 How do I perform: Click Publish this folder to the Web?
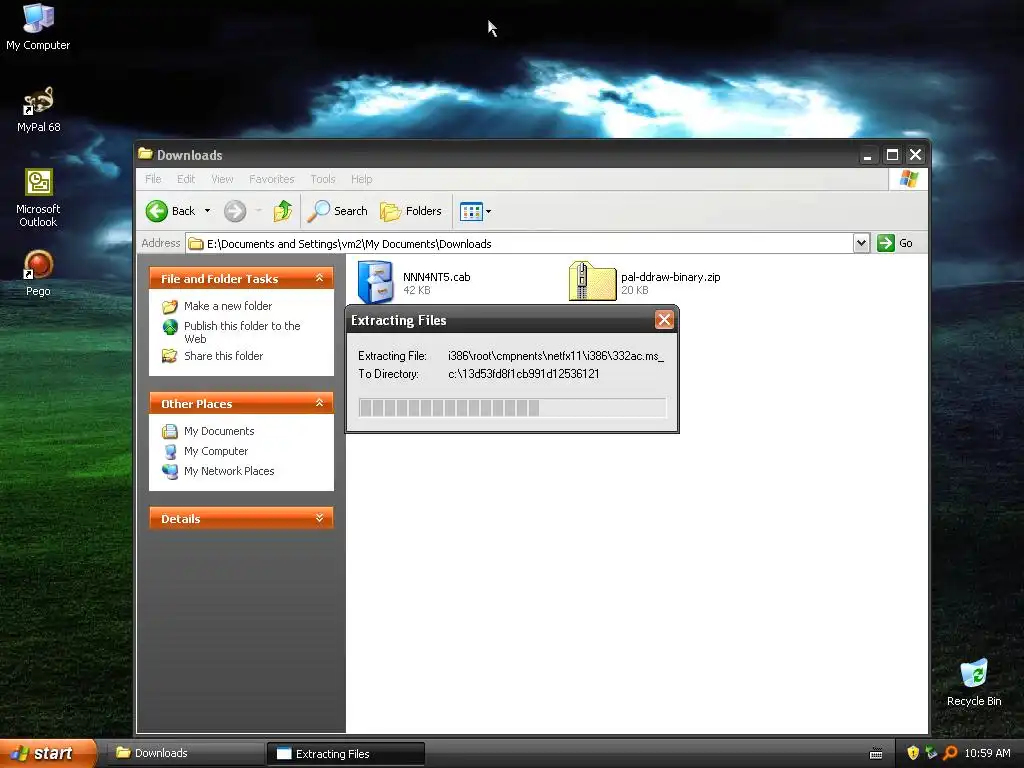click(242, 332)
